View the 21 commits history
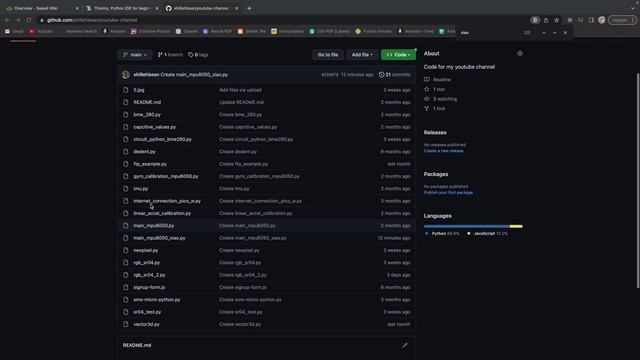 click(x=394, y=75)
